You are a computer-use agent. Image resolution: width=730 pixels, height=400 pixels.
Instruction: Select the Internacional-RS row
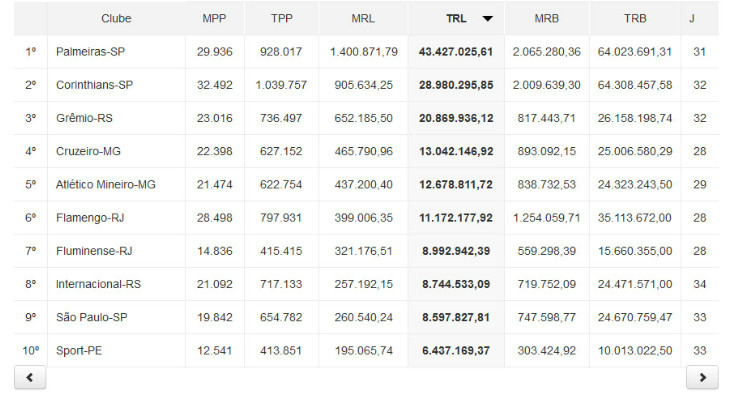pyautogui.click(x=99, y=284)
